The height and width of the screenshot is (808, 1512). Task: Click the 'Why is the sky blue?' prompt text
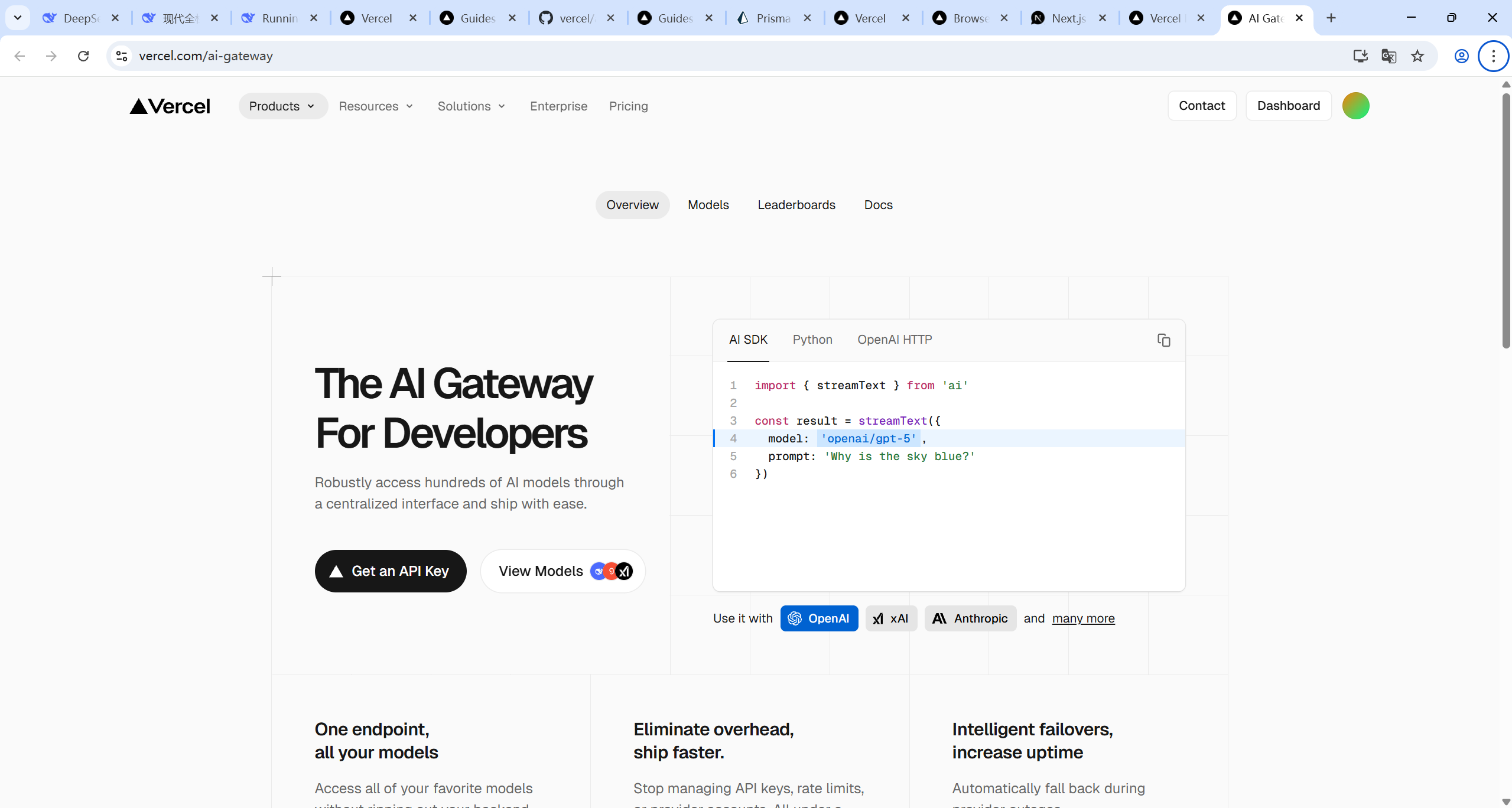899,456
